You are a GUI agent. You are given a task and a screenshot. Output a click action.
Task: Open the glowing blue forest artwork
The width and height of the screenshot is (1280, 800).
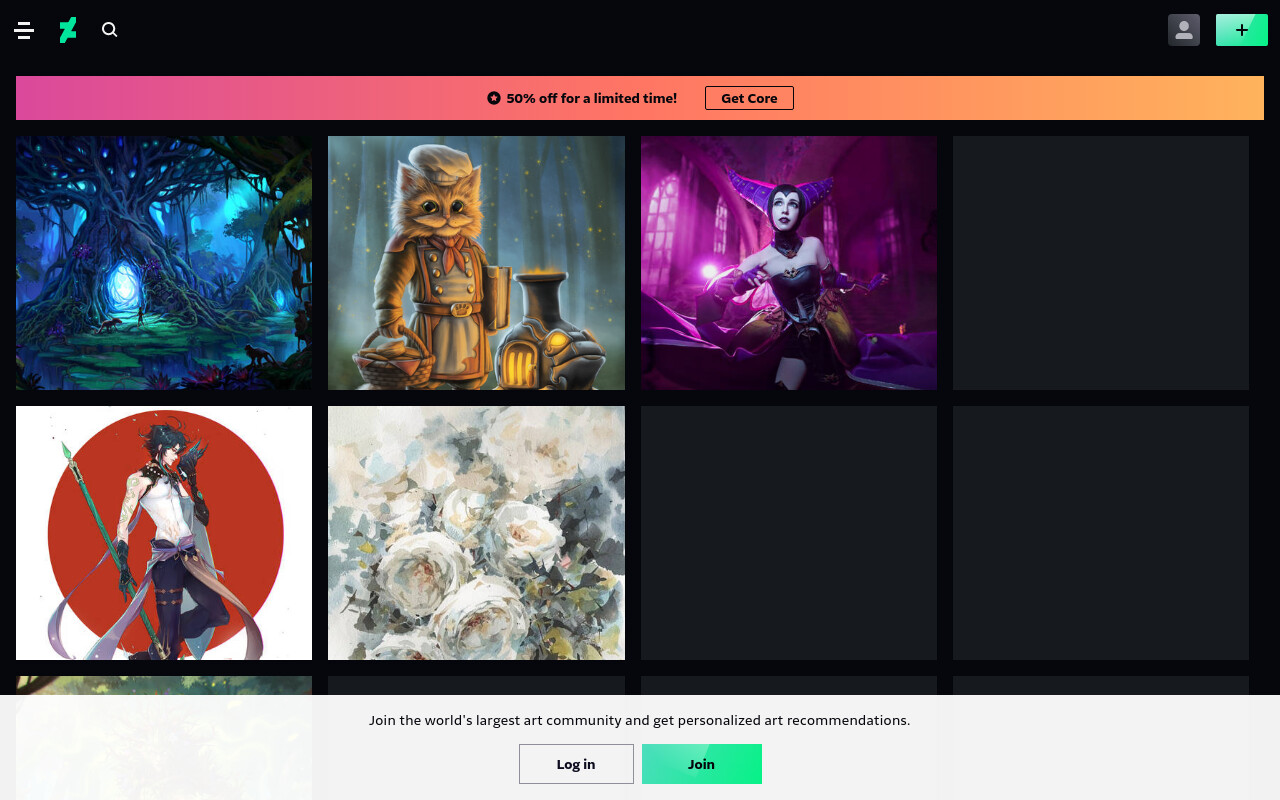tap(164, 263)
